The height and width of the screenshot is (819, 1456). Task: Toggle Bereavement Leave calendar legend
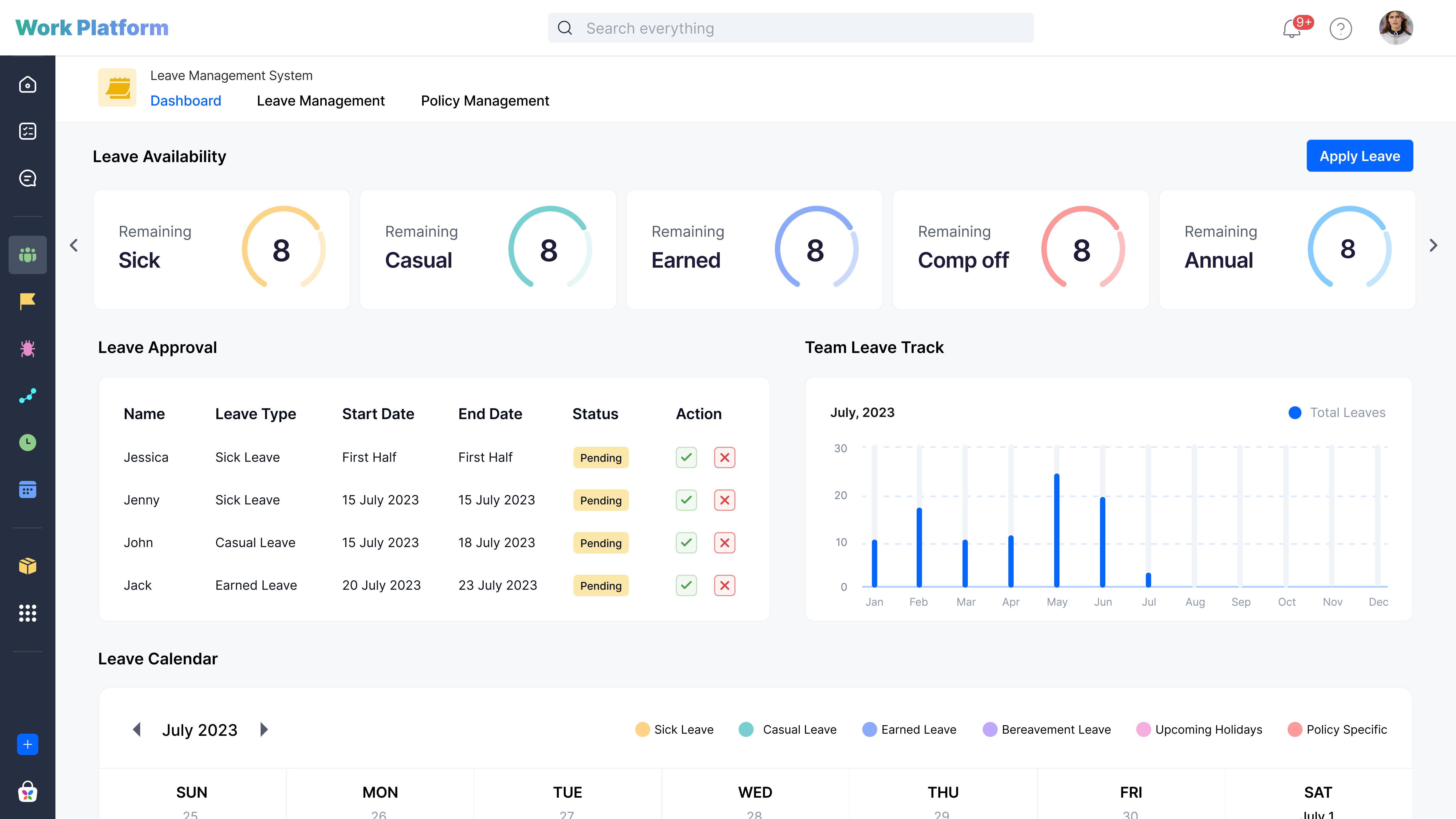point(1047,730)
